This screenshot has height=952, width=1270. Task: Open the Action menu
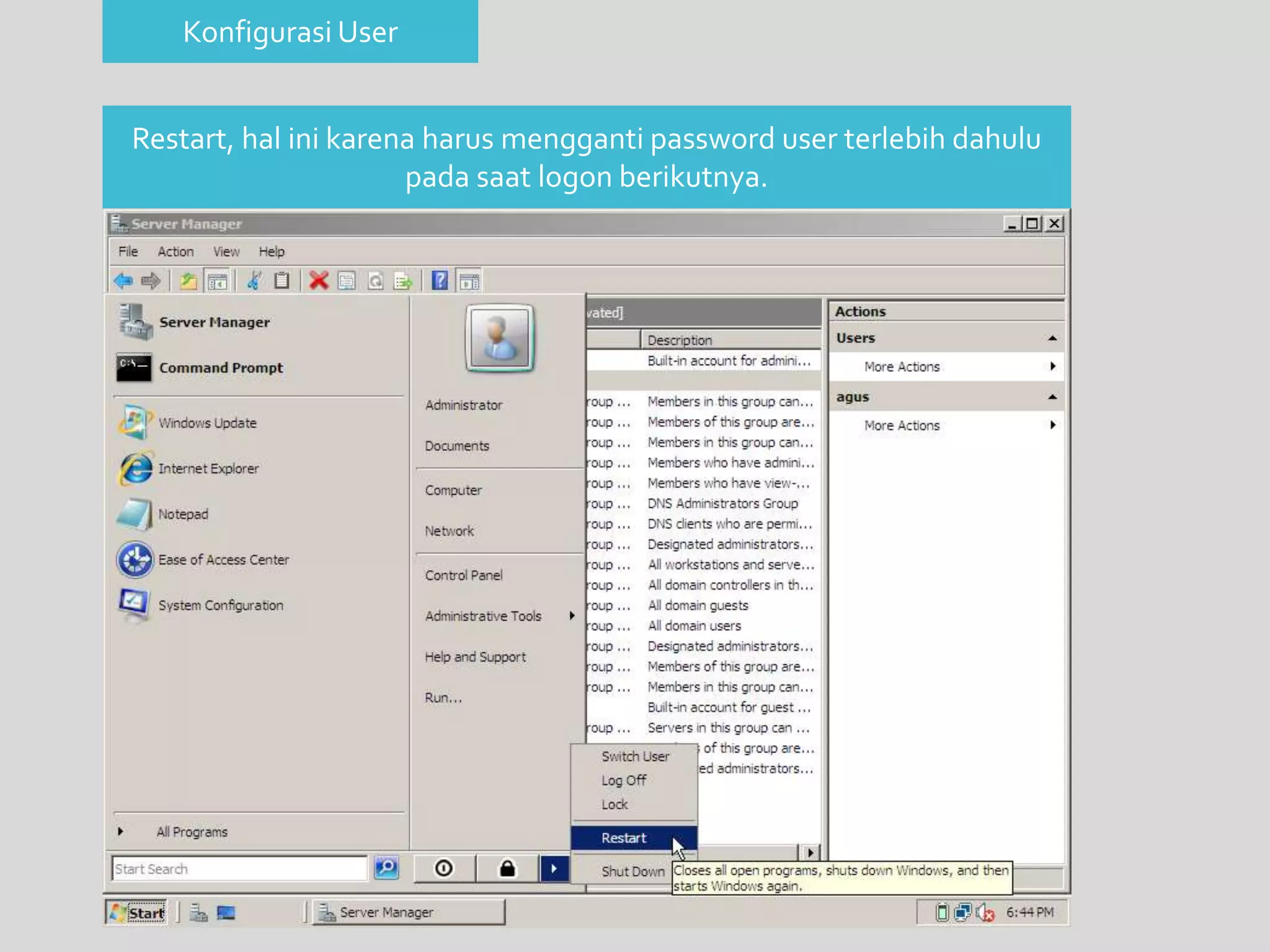(175, 252)
